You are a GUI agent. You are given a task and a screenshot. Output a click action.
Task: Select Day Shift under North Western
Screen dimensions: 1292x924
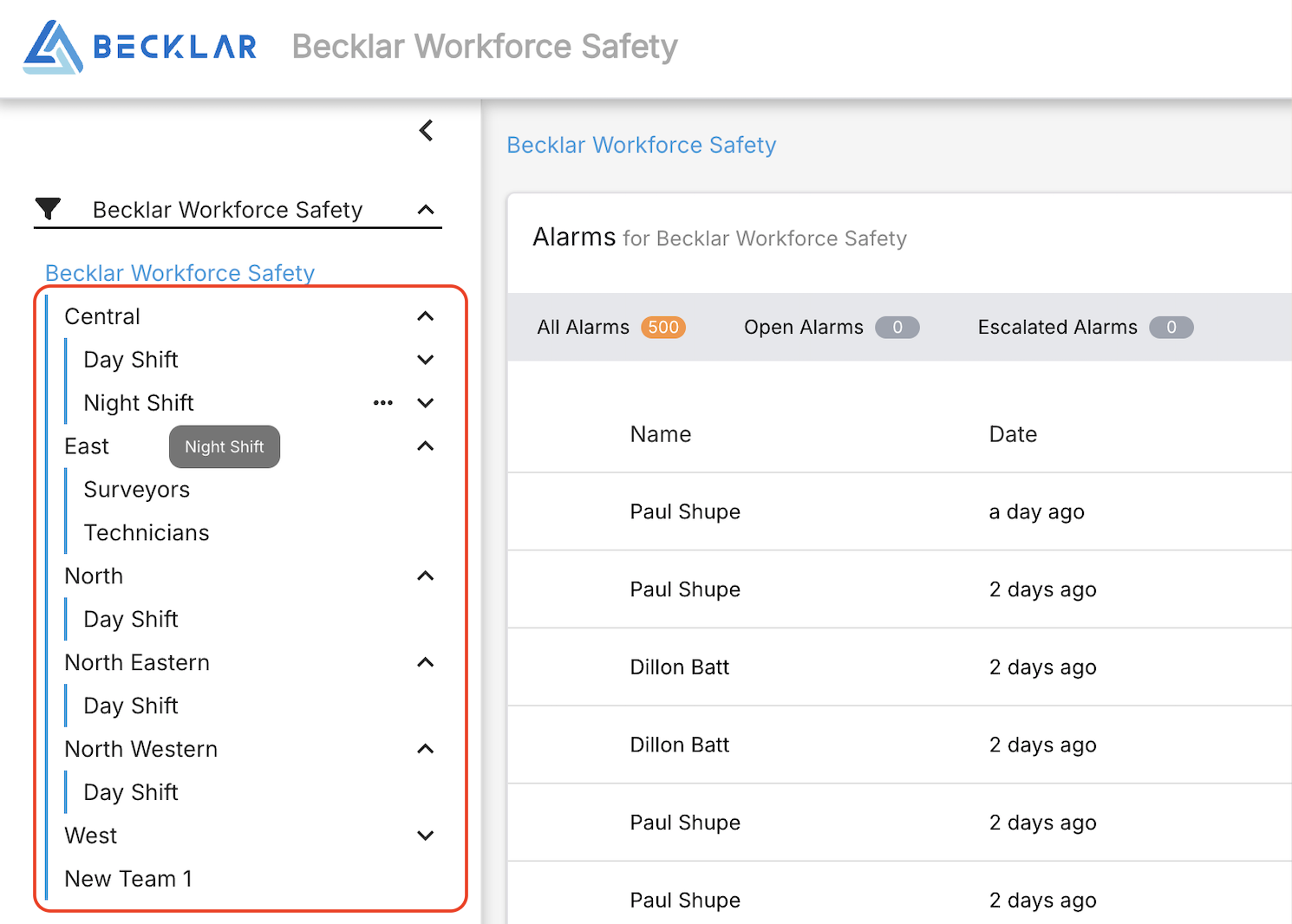pos(131,792)
